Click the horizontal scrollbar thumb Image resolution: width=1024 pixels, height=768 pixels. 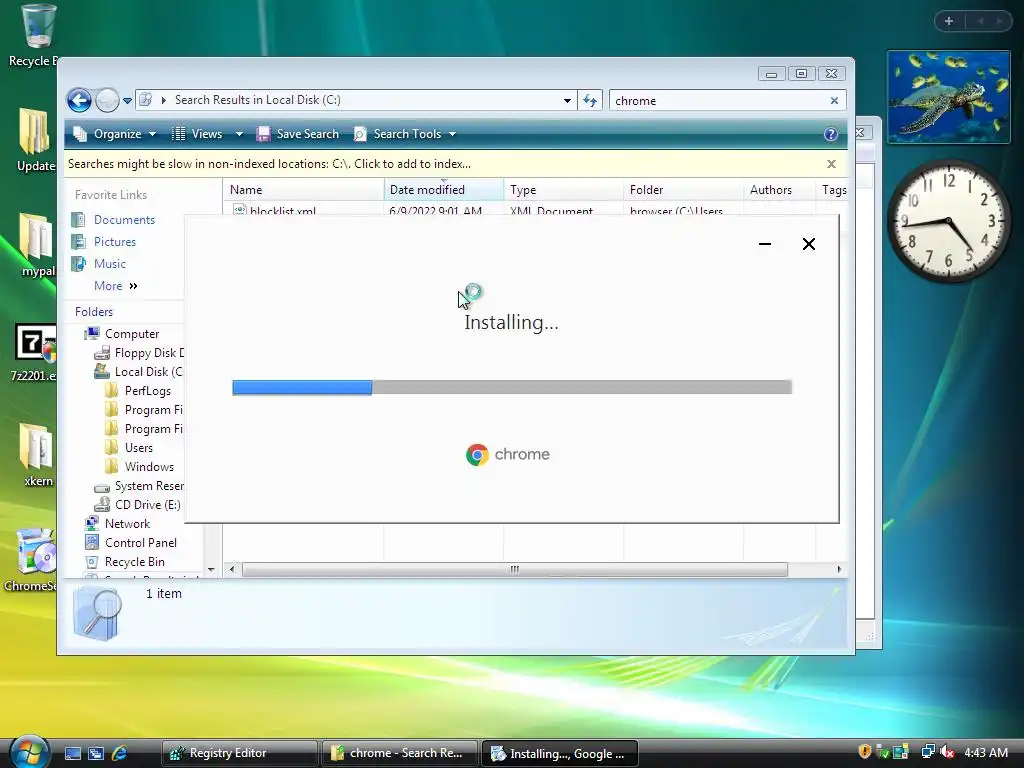[x=515, y=569]
